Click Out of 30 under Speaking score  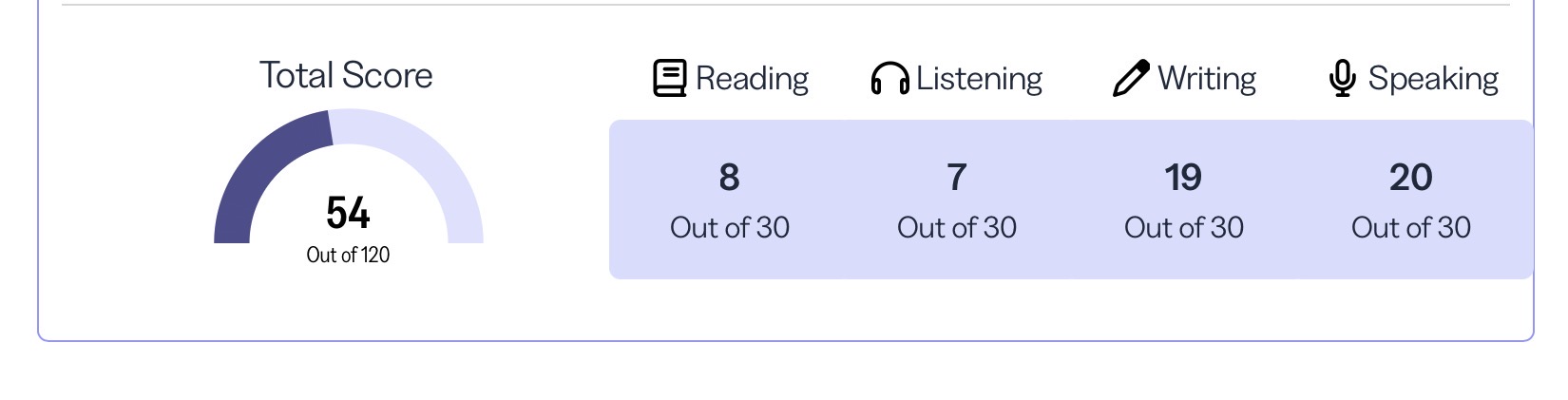point(1410,228)
